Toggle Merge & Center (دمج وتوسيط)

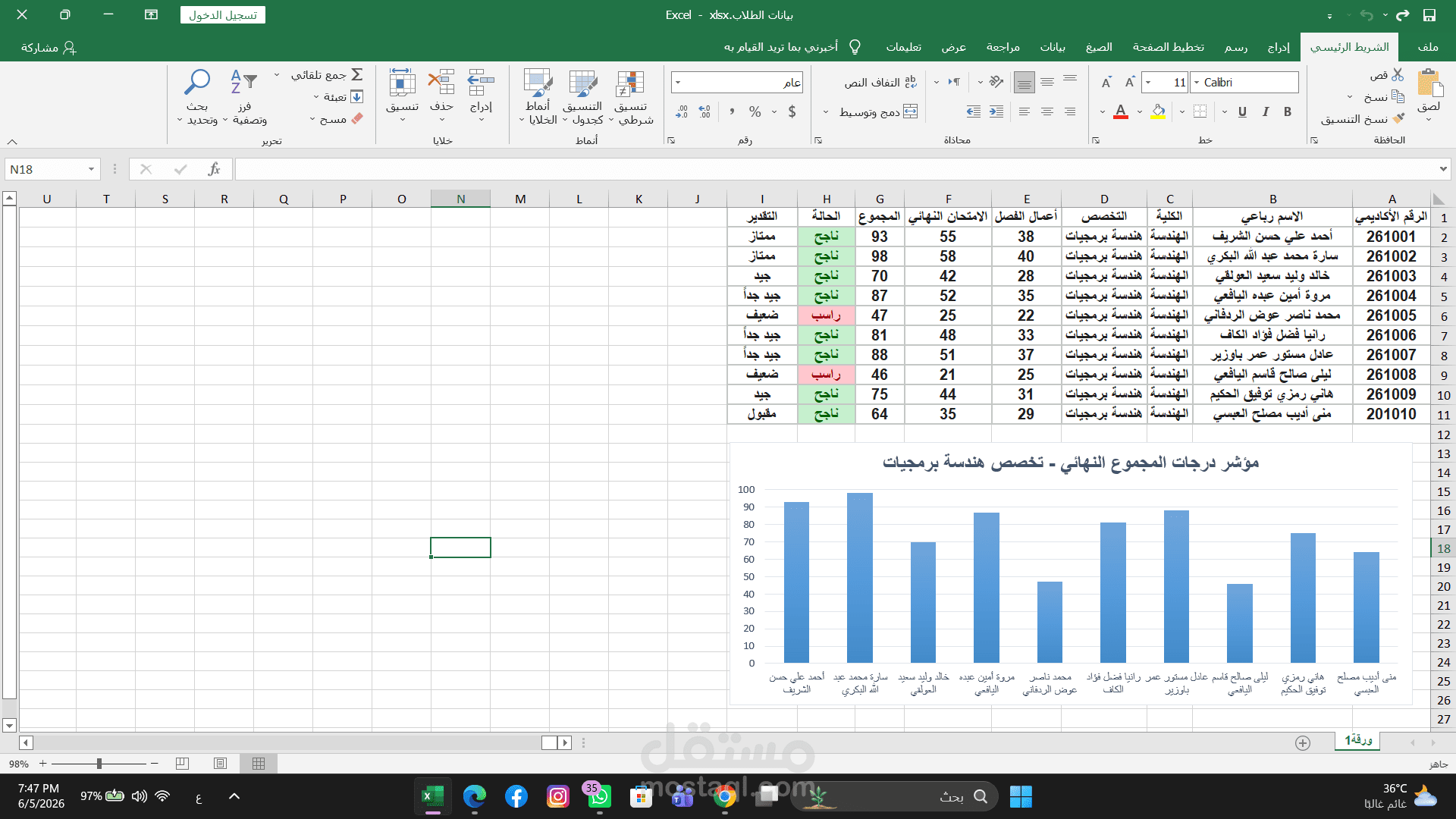click(878, 111)
